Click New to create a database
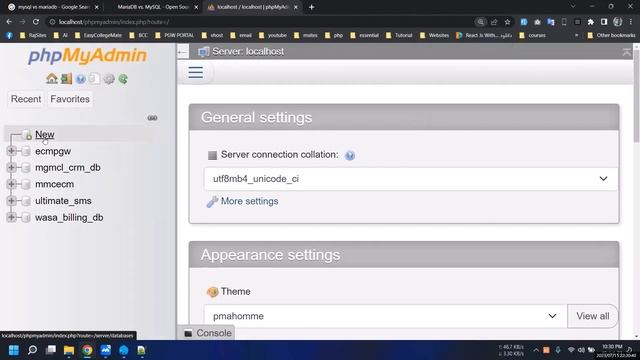This screenshot has height=360, width=640. tap(44, 134)
